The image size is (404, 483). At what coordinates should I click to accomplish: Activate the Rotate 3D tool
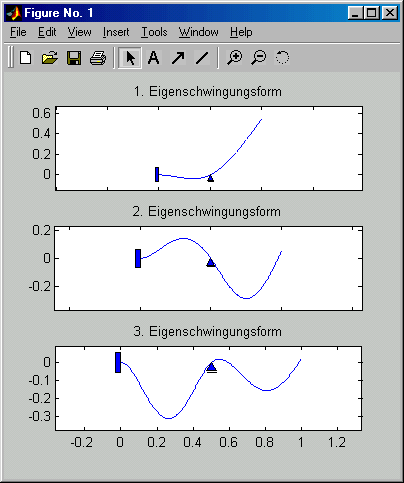click(x=282, y=58)
